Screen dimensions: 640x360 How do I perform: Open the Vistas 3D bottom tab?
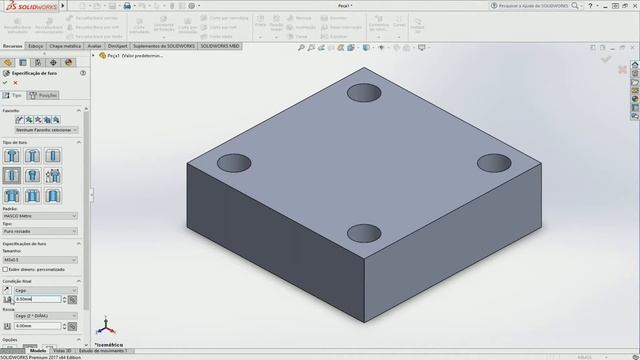[x=62, y=351]
